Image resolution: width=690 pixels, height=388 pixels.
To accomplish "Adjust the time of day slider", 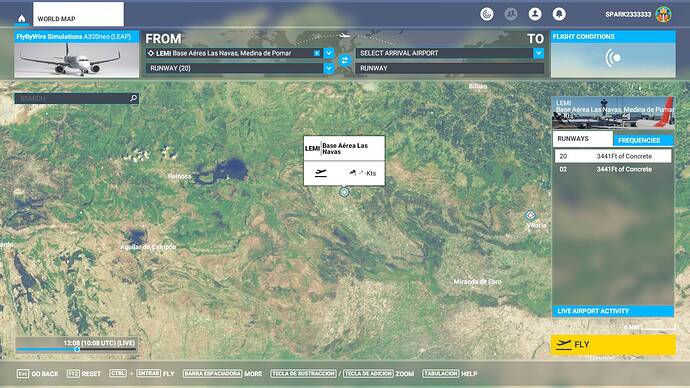I will [x=77, y=349].
